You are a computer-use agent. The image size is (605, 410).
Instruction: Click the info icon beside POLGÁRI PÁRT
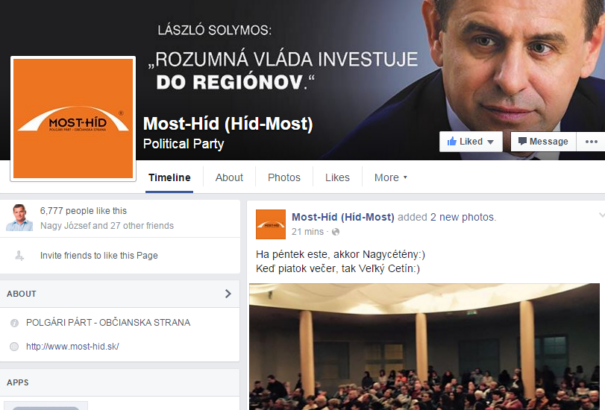[x=14, y=323]
